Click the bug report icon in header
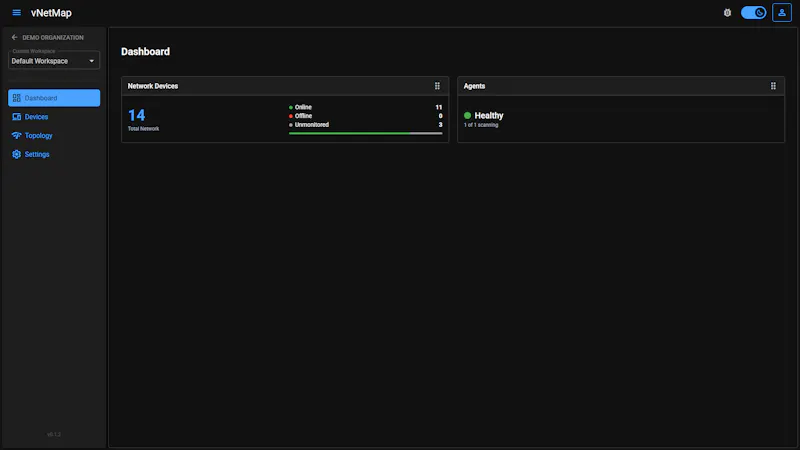Viewport: 800px width, 450px height. [x=727, y=13]
